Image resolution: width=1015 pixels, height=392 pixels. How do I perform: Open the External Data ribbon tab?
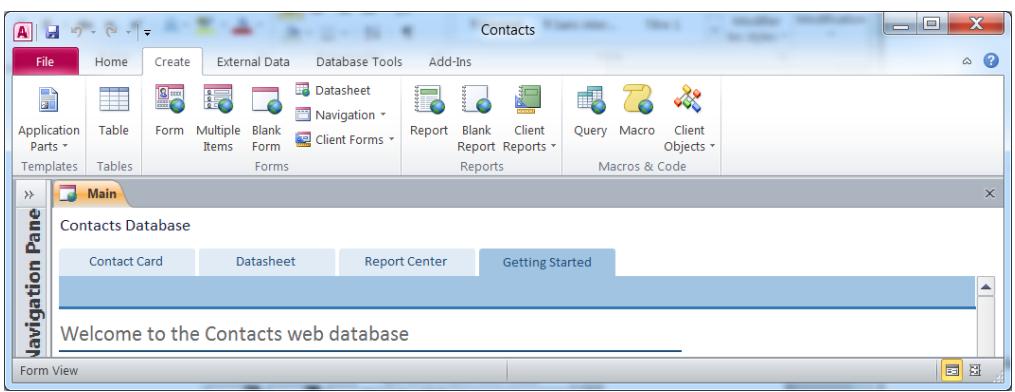253,62
